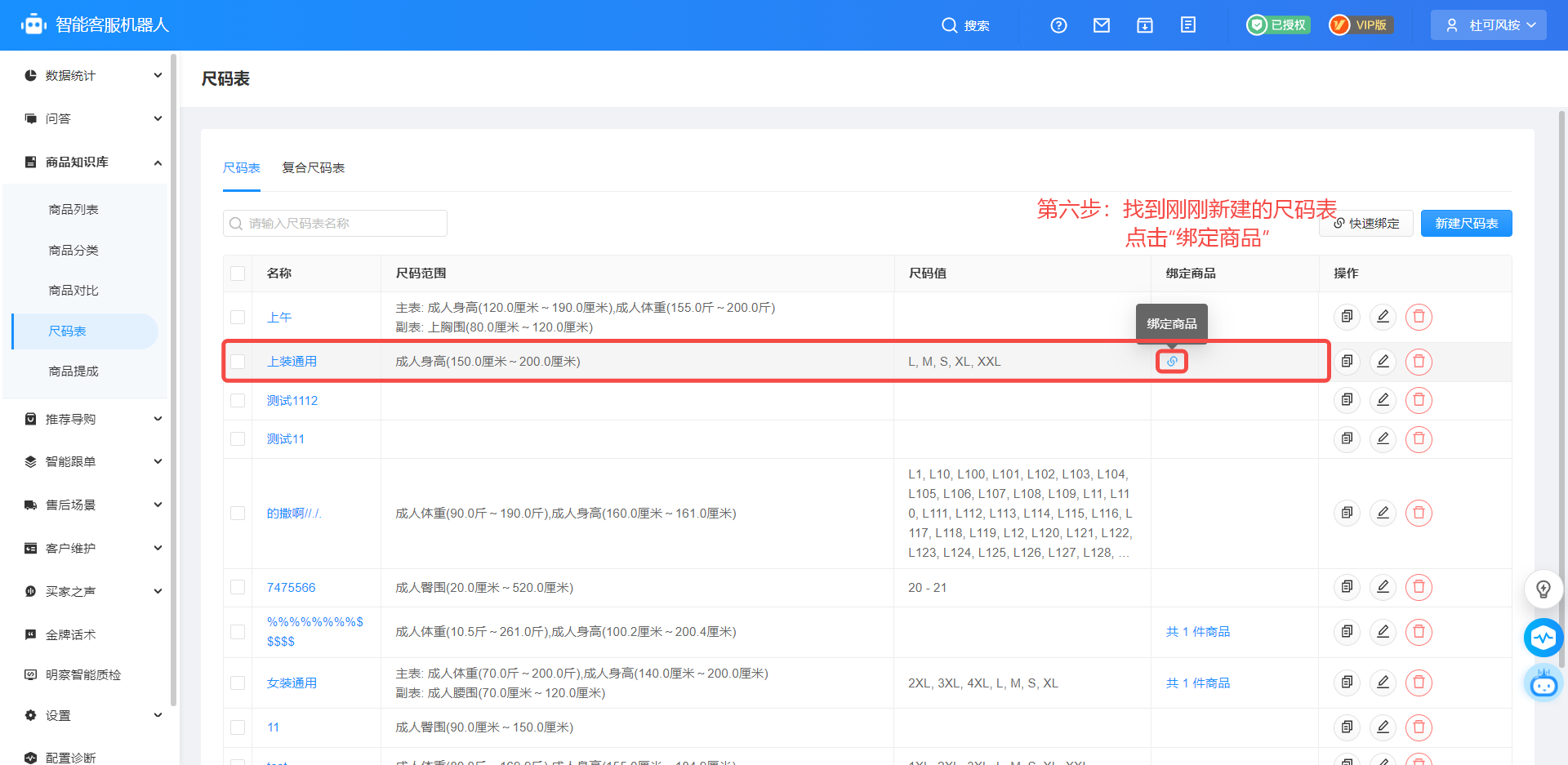
Task: Select the 尺码表 tab
Action: tap(242, 167)
